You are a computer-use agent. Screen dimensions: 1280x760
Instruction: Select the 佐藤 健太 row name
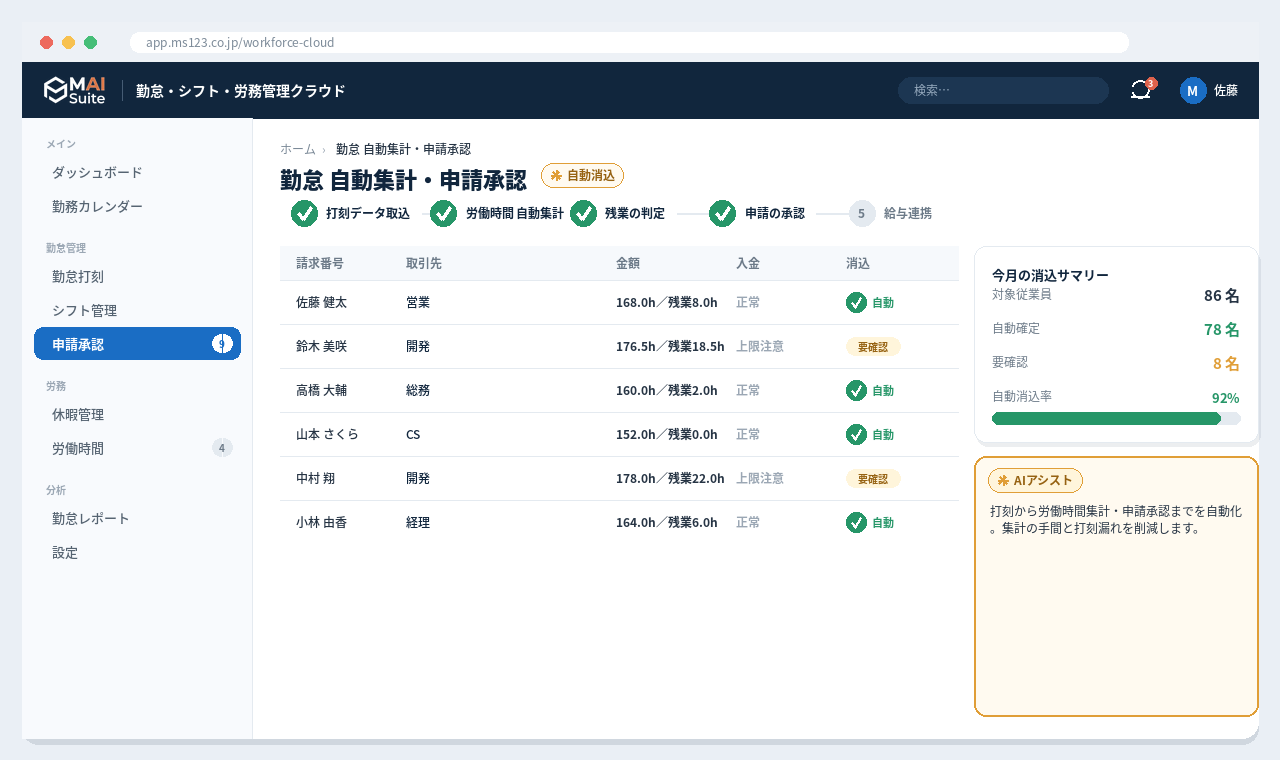[321, 302]
